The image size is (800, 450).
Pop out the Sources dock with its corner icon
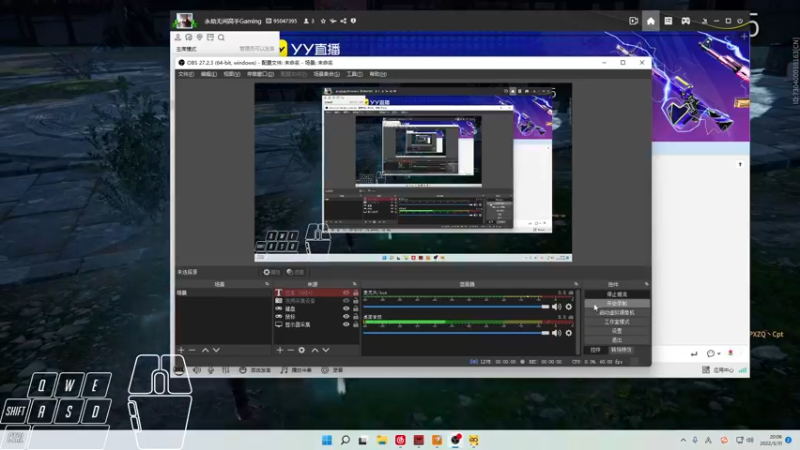[355, 284]
